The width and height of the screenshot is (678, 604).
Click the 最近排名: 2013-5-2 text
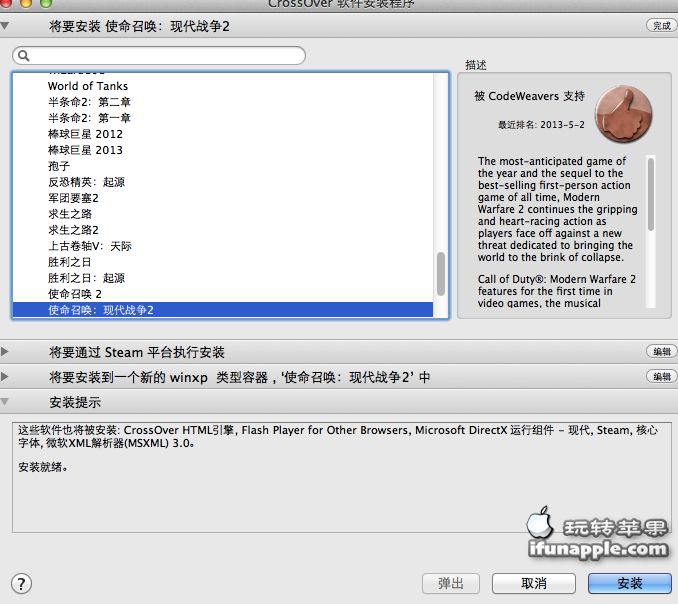pos(541,125)
